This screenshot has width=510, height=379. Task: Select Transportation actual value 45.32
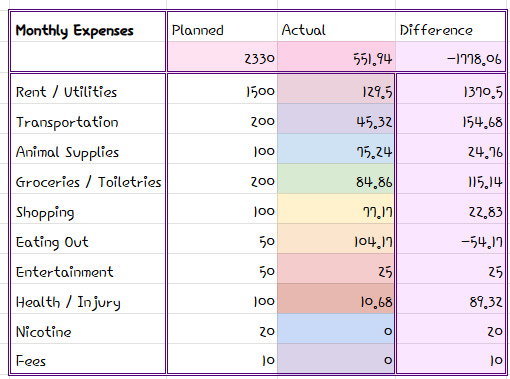pos(336,119)
